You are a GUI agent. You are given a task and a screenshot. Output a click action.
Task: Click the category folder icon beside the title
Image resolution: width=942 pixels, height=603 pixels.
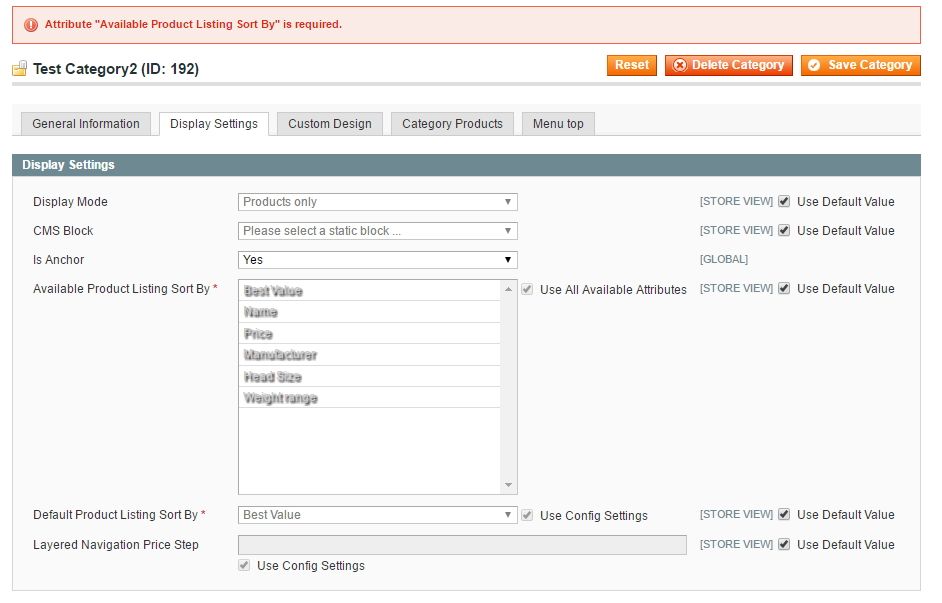click(x=19, y=69)
